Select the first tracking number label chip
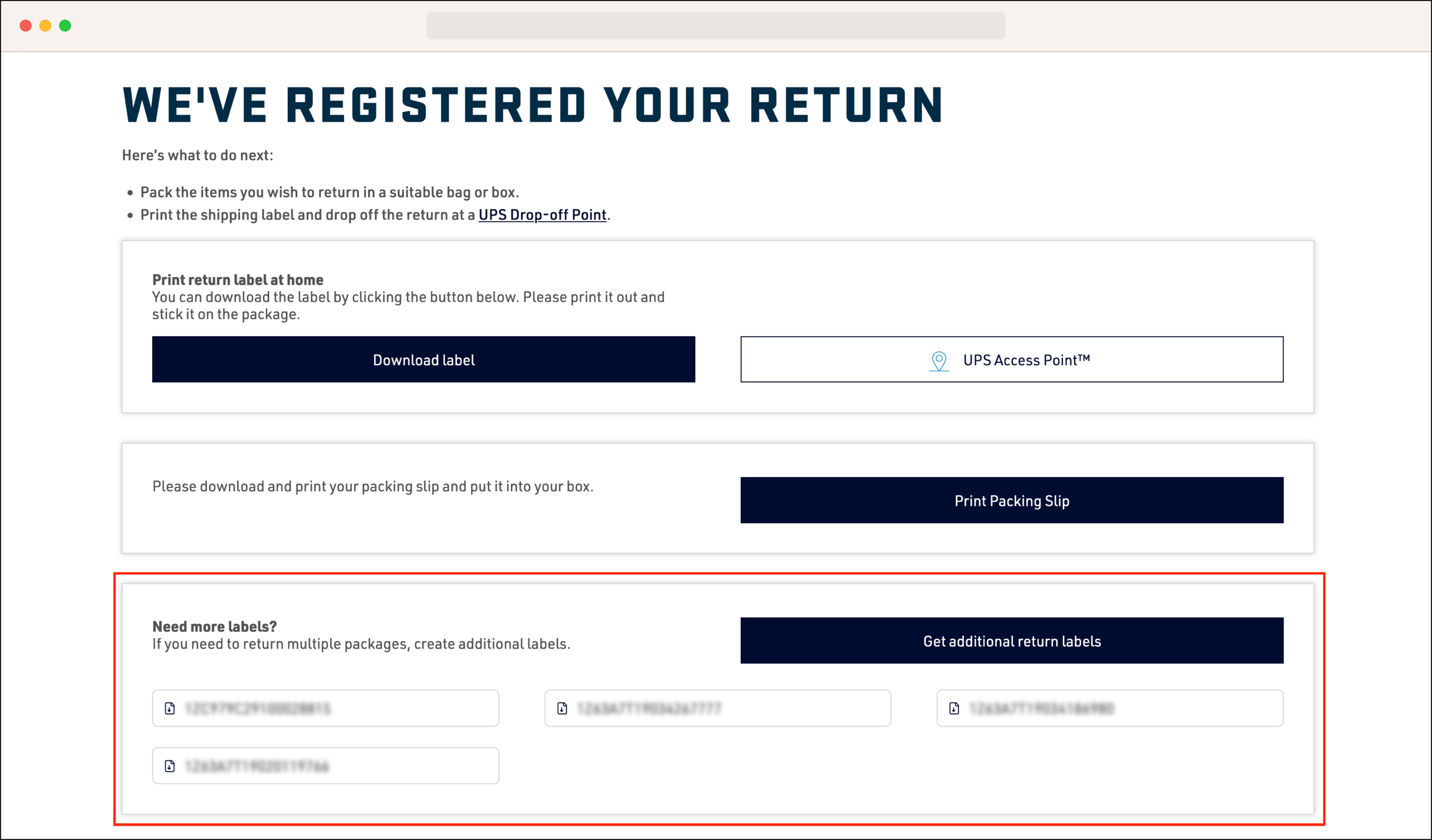This screenshot has width=1432, height=840. coord(325,708)
